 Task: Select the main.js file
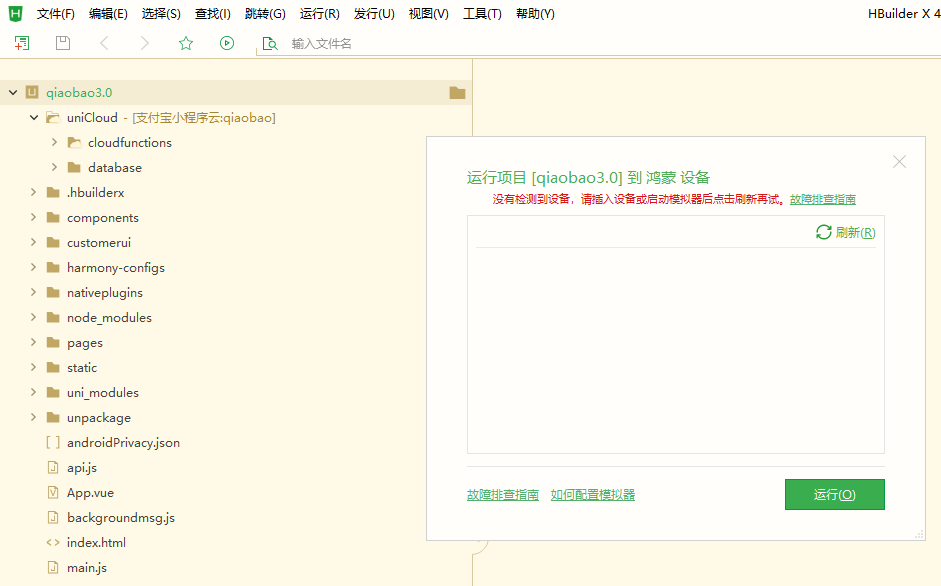[87, 567]
